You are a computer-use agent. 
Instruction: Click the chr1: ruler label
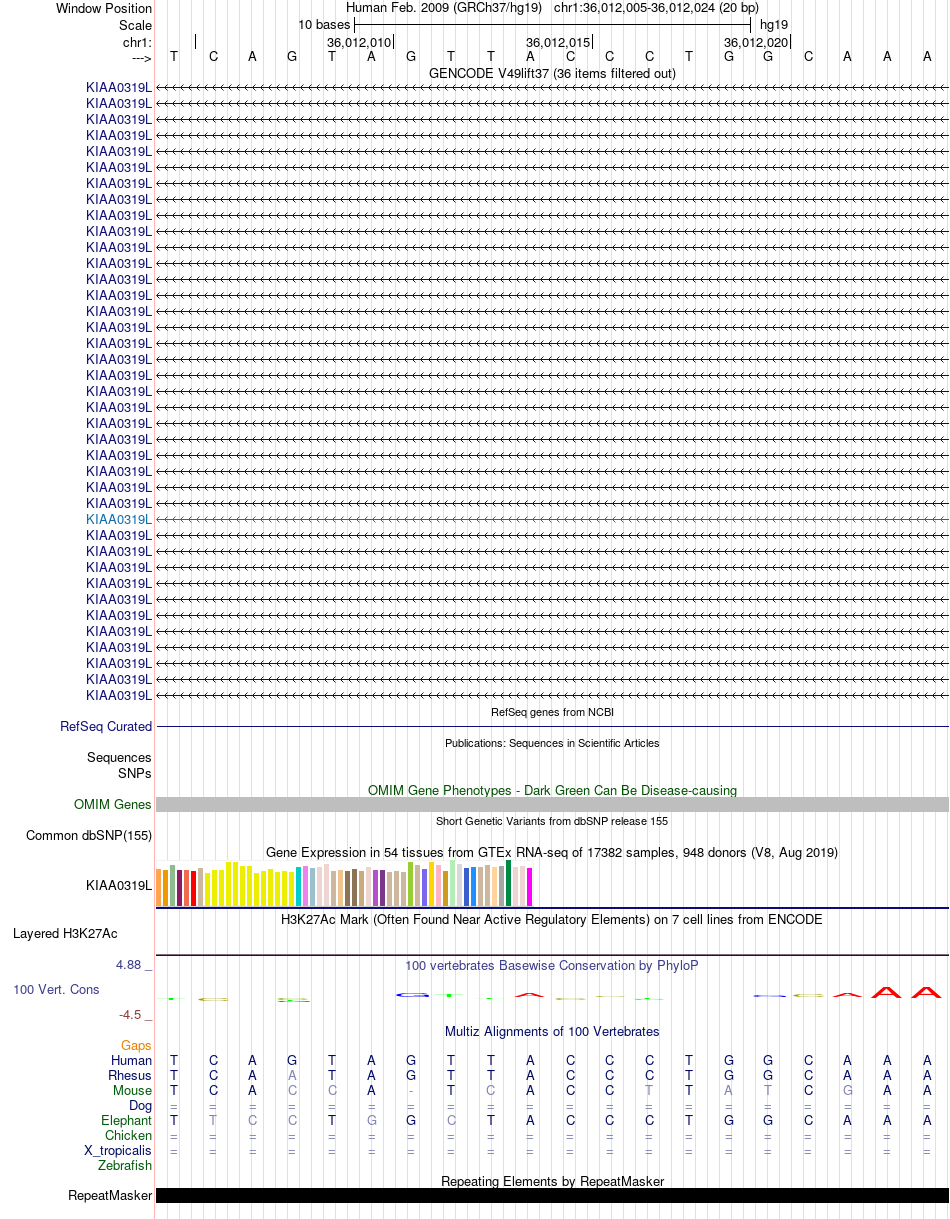138,42
